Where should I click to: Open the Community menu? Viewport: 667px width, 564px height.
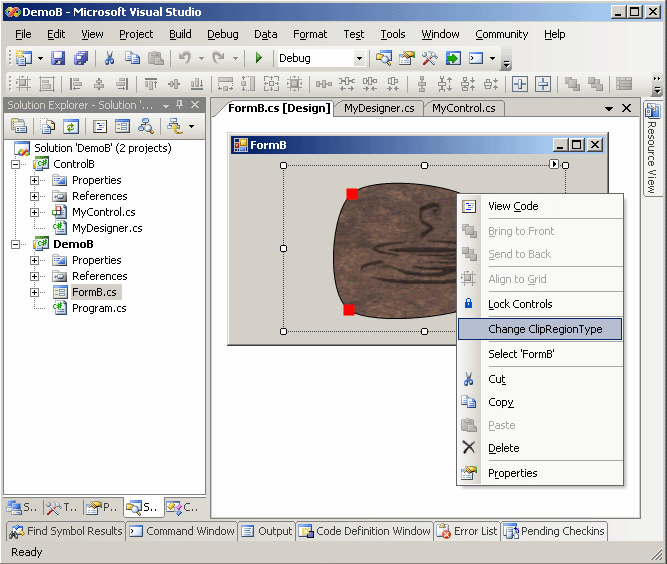pos(502,34)
